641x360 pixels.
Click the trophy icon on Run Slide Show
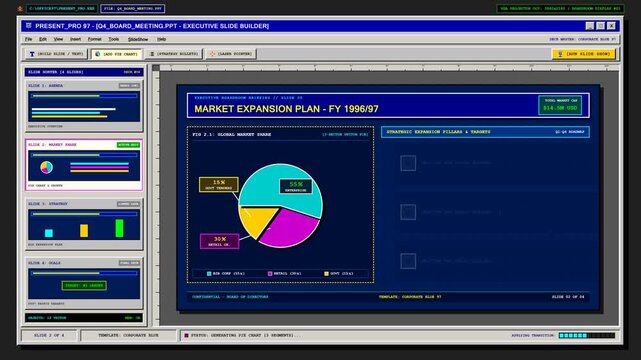(560, 54)
